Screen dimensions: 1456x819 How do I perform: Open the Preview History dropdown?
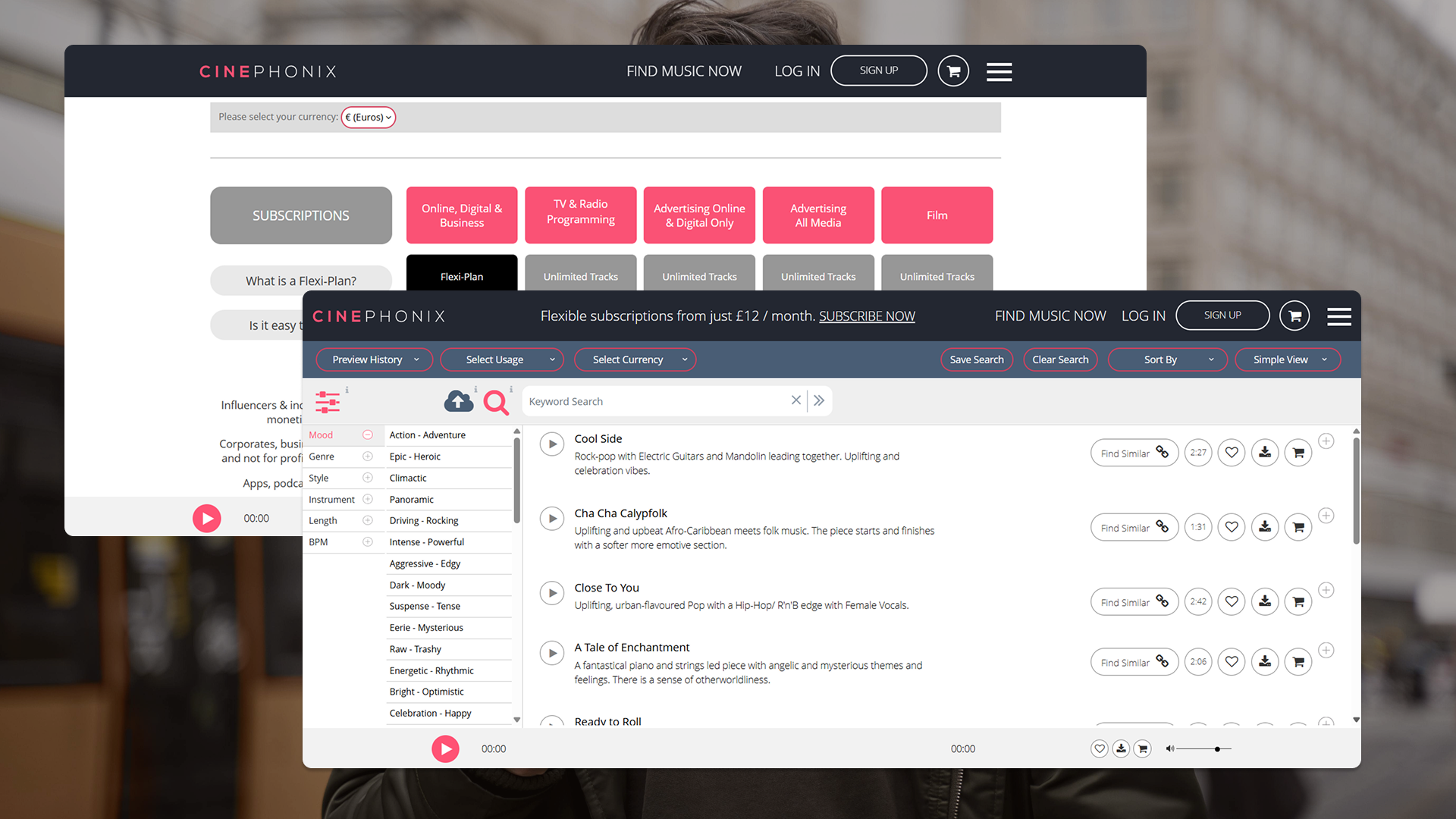point(375,359)
